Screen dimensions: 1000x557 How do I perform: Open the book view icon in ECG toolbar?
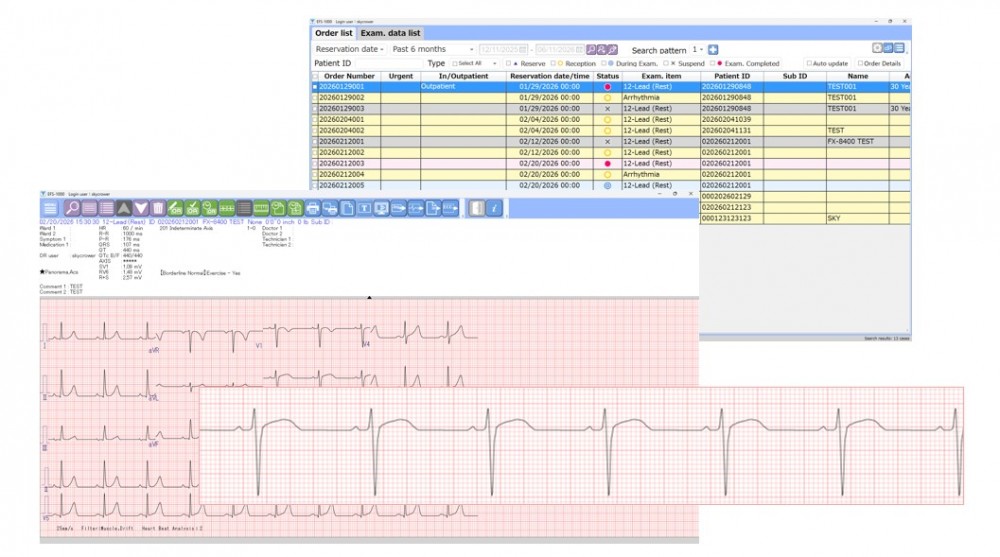tap(476, 208)
